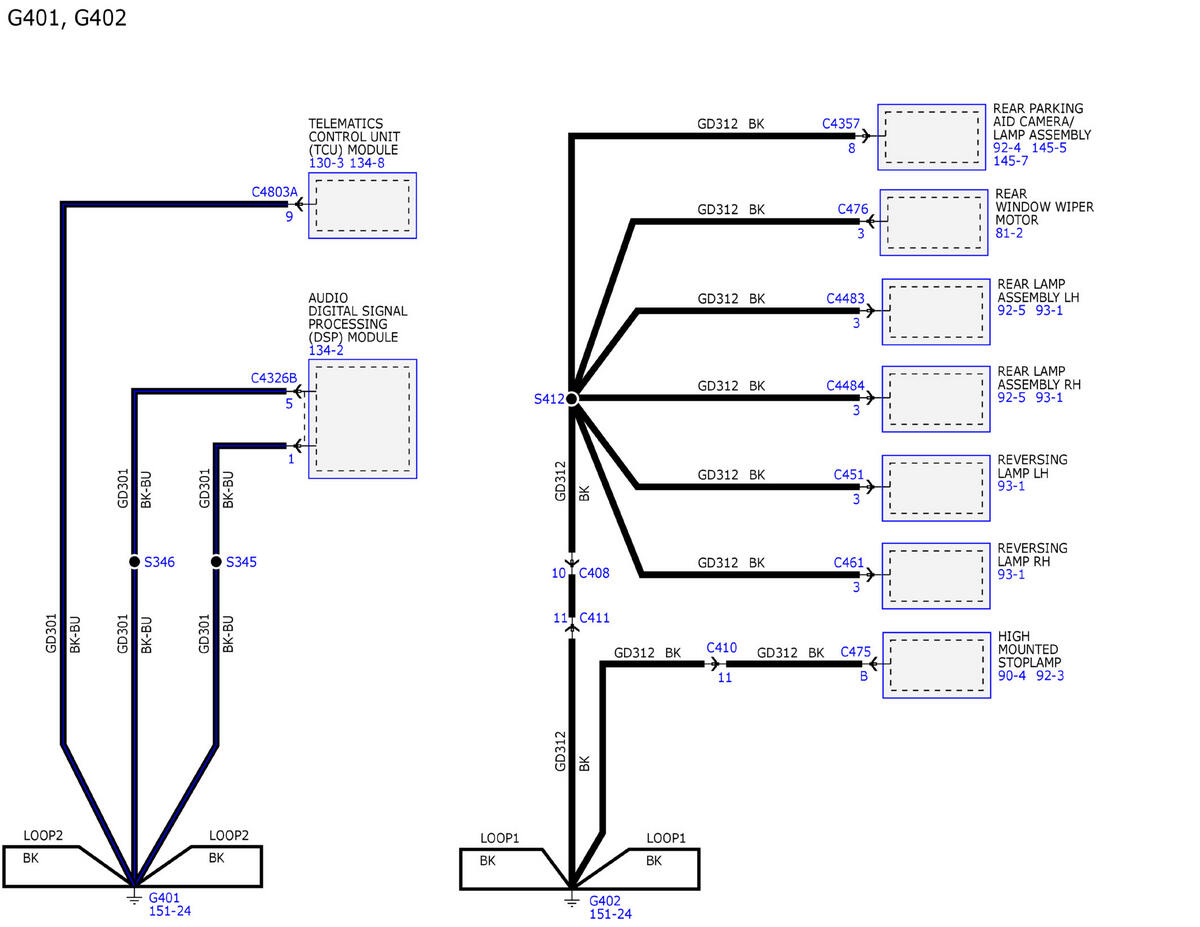Click the S412 splice node circle
The width and height of the screenshot is (1200, 927).
[x=571, y=399]
